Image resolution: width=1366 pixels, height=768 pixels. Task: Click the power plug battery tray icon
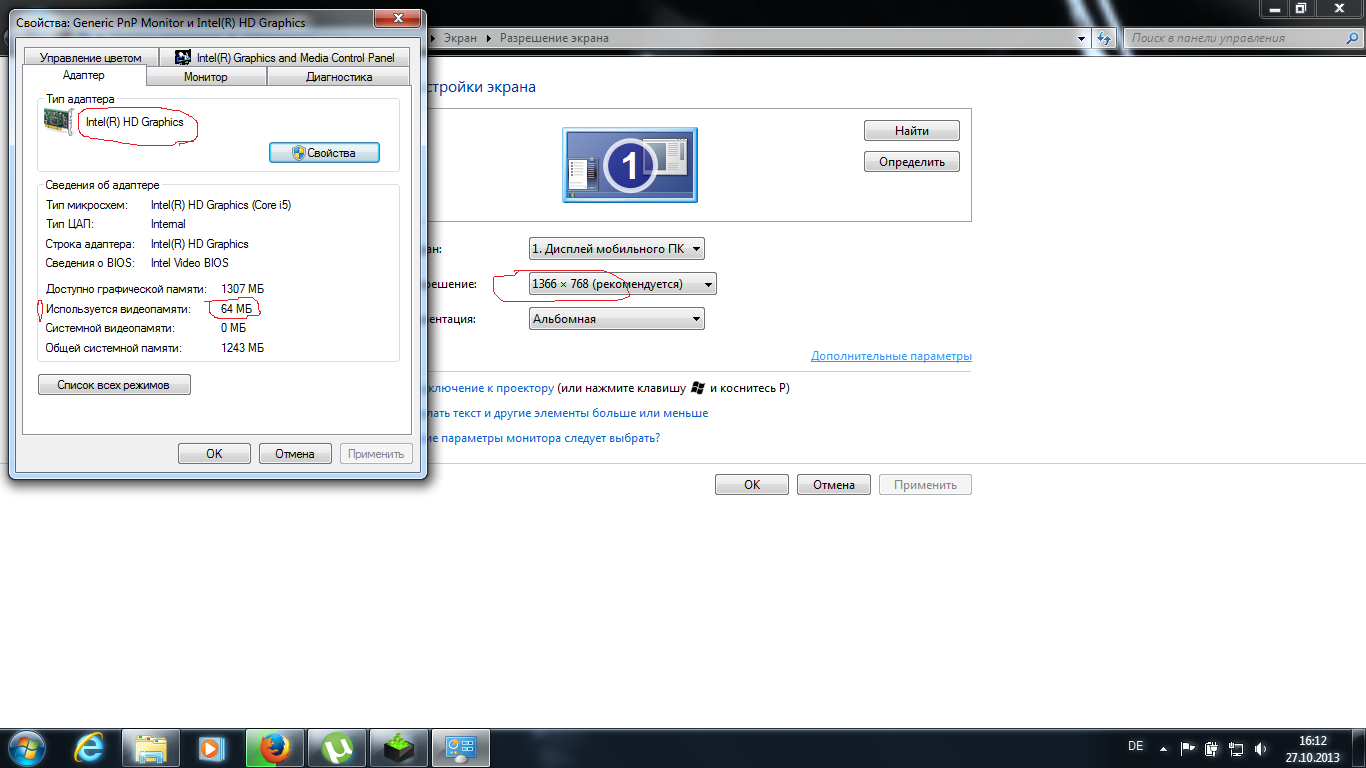tap(1212, 748)
